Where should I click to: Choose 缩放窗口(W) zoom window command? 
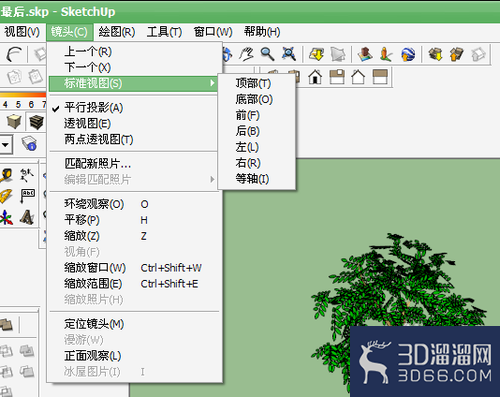pyautogui.click(x=133, y=268)
